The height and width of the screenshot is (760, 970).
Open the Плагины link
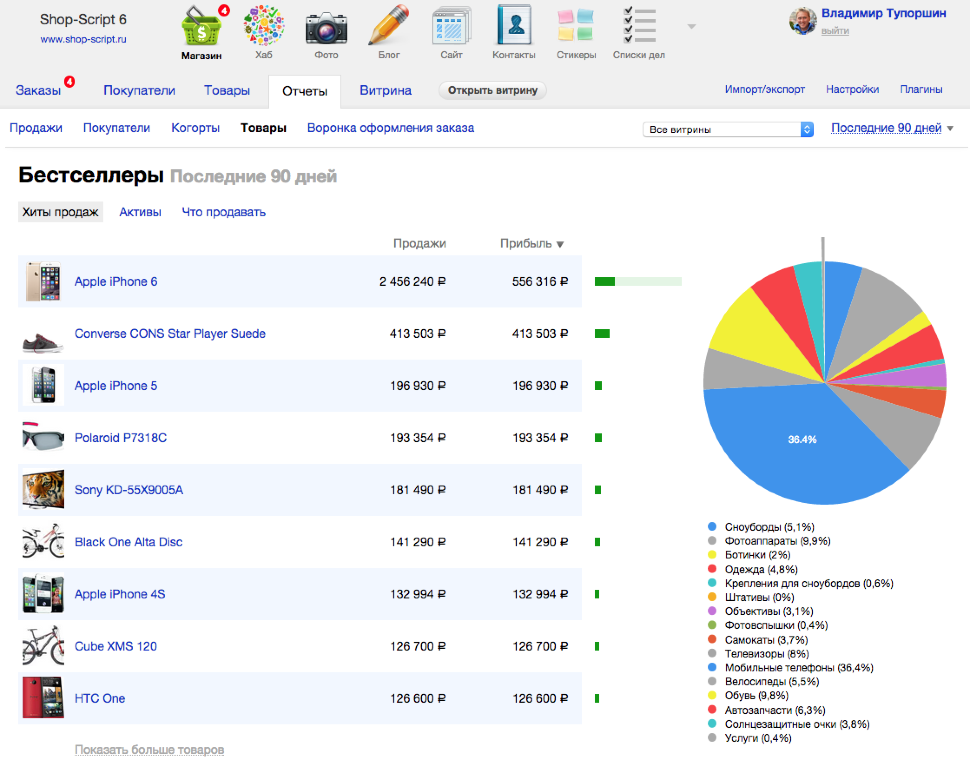[x=921, y=89]
